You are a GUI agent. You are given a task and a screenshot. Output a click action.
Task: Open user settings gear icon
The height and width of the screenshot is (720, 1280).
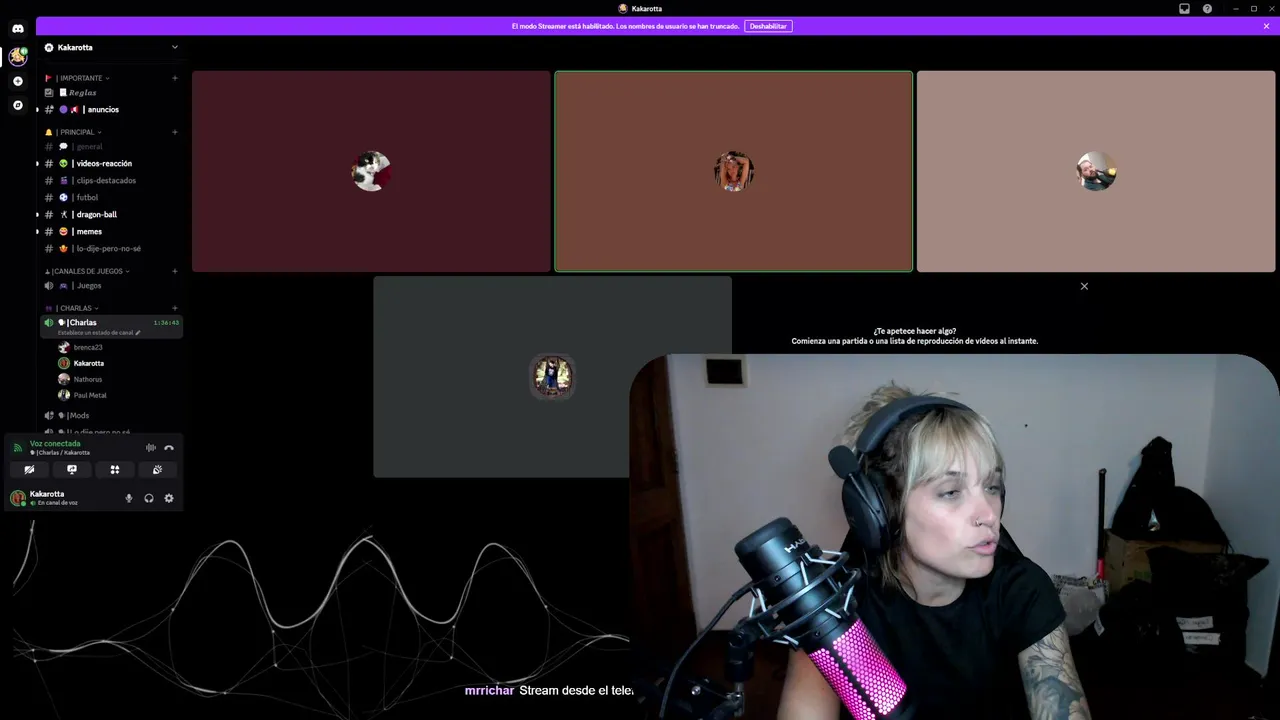tap(169, 498)
